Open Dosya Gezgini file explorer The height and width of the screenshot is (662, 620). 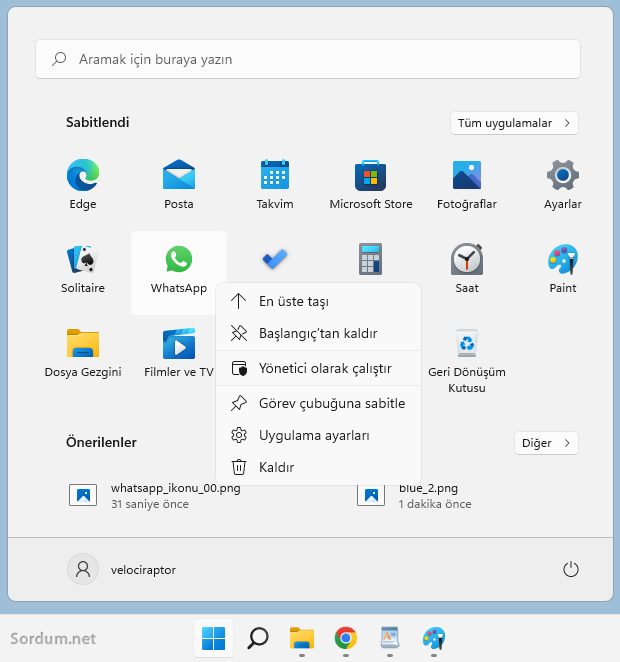point(83,353)
